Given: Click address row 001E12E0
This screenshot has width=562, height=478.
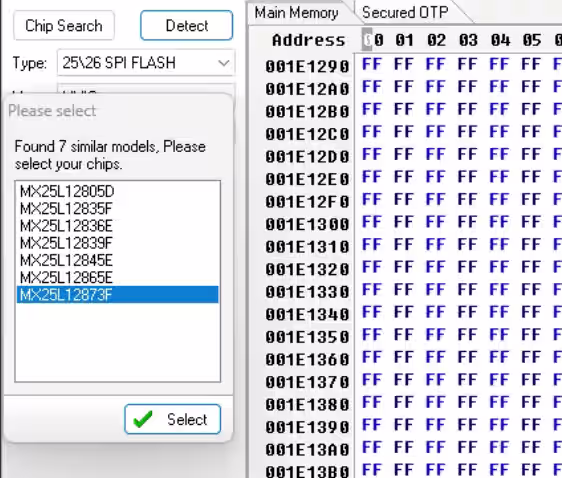Looking at the screenshot, I should click(308, 180).
